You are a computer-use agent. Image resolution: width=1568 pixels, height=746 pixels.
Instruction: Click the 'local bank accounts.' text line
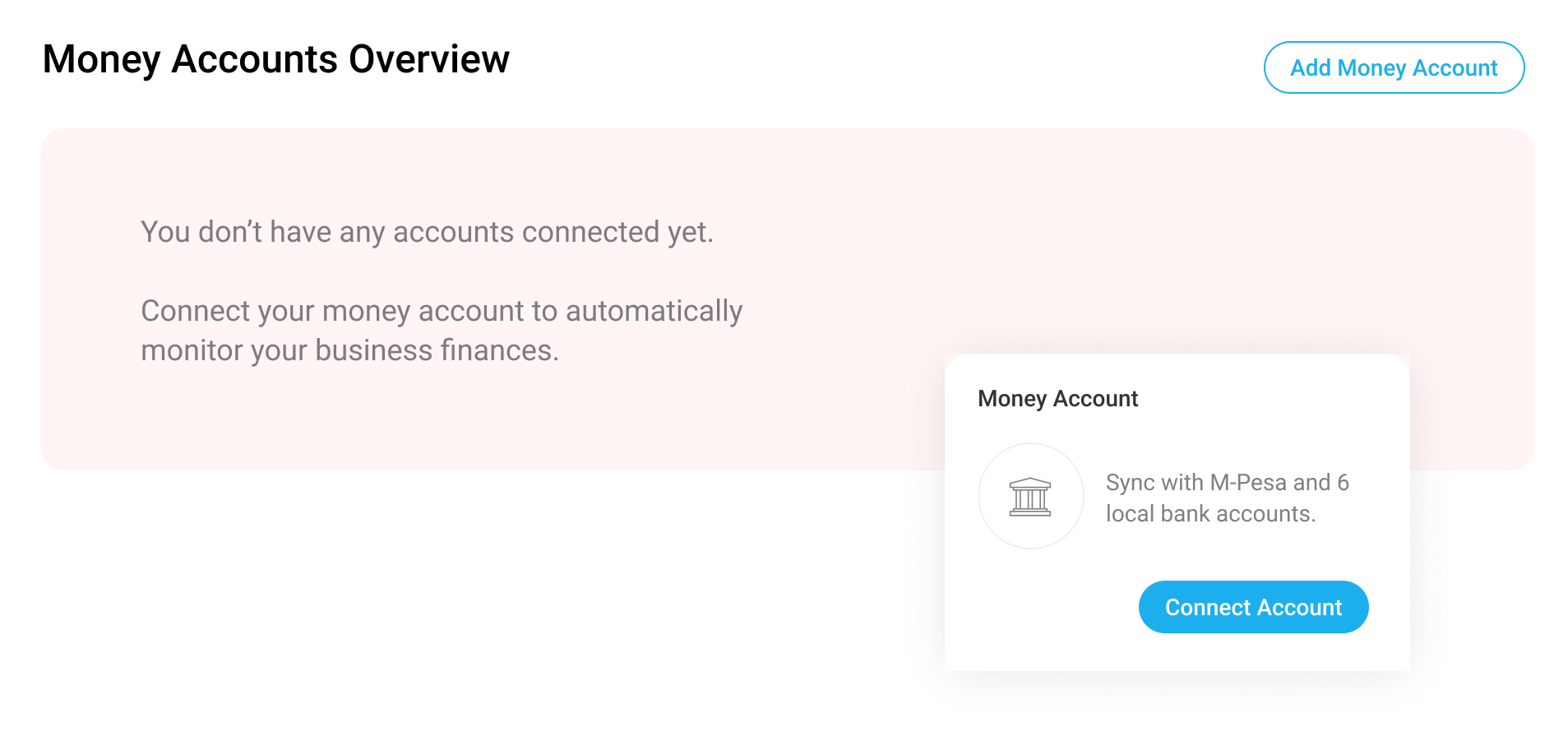pos(1210,513)
